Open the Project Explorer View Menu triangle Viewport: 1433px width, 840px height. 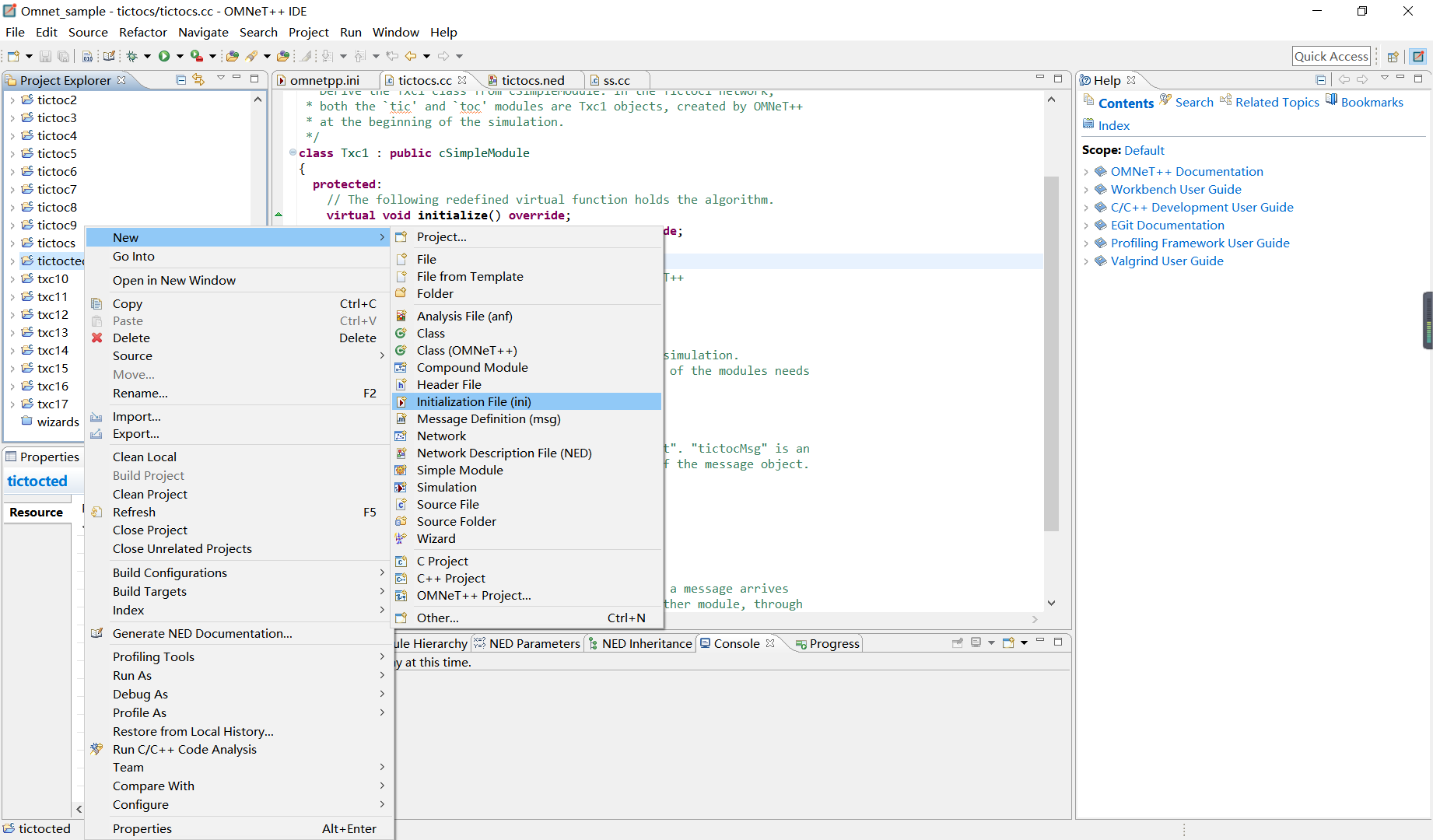pos(220,79)
